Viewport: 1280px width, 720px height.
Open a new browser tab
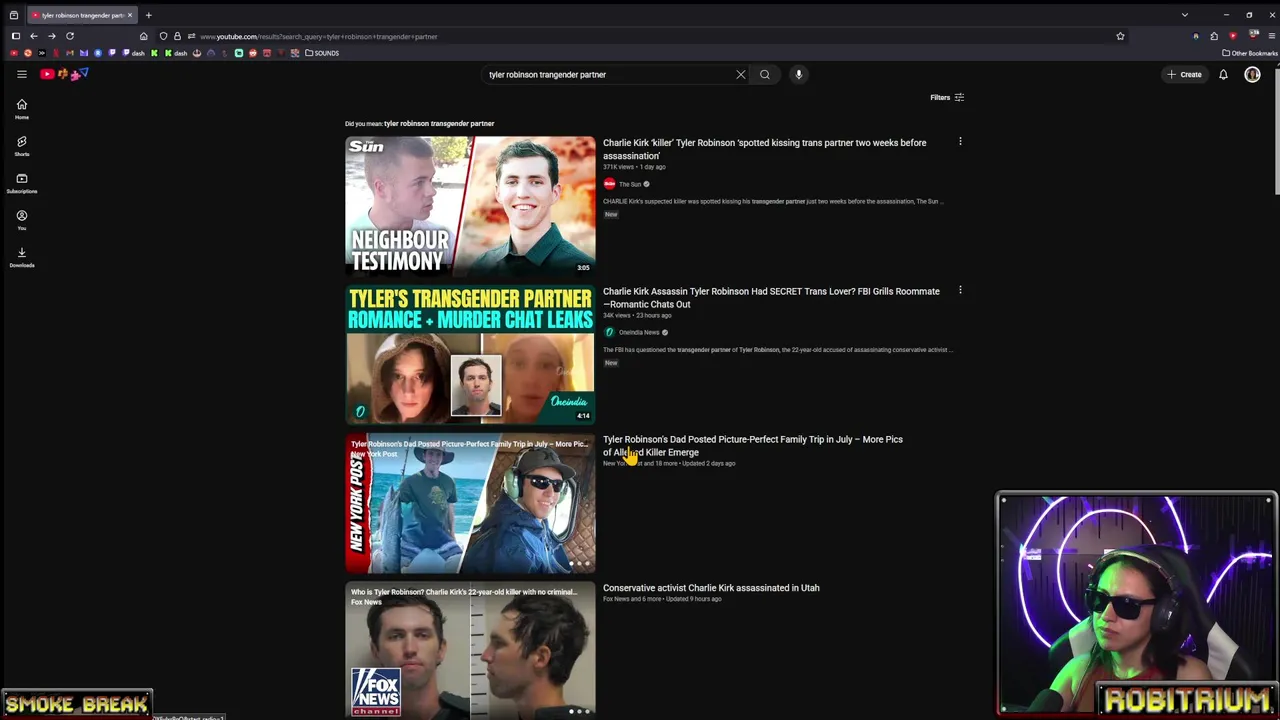pyautogui.click(x=148, y=15)
